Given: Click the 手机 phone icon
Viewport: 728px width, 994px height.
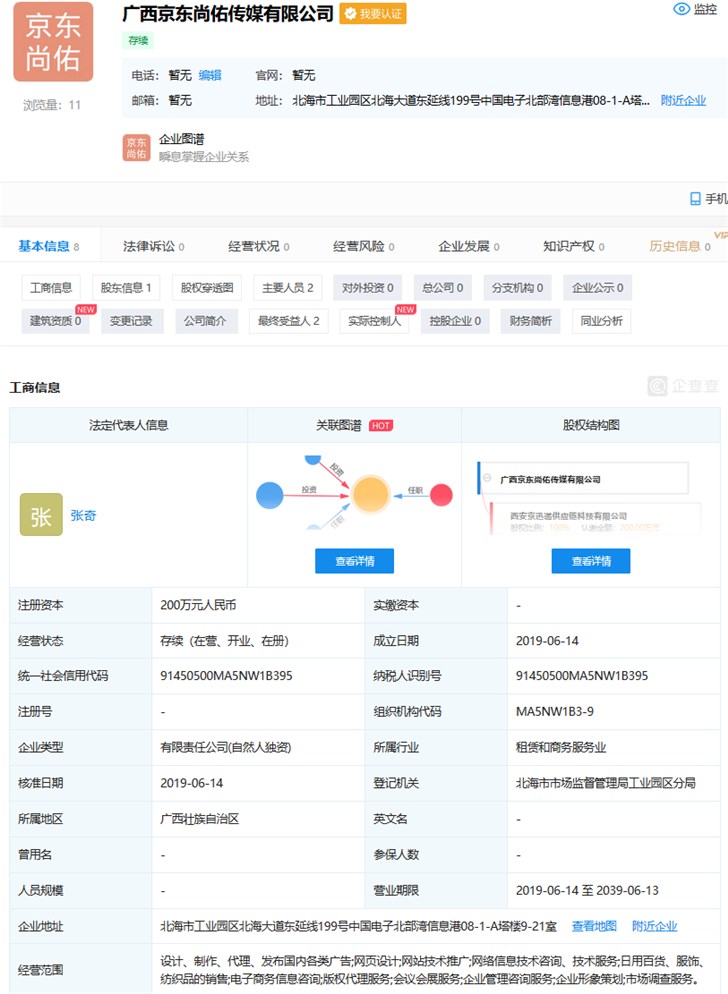Looking at the screenshot, I should coord(696,199).
